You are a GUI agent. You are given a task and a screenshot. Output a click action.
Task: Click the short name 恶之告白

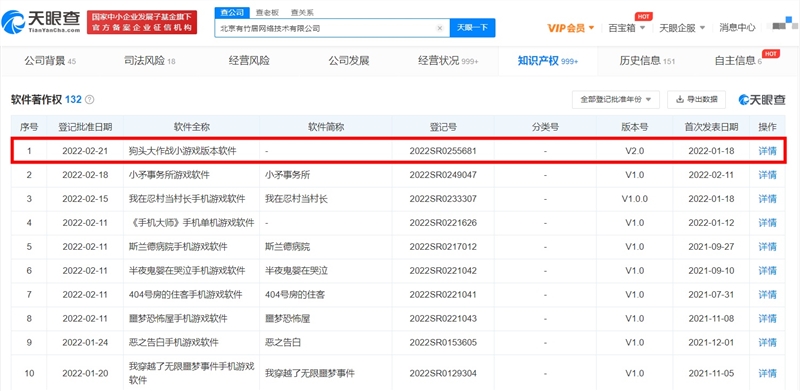click(283, 343)
